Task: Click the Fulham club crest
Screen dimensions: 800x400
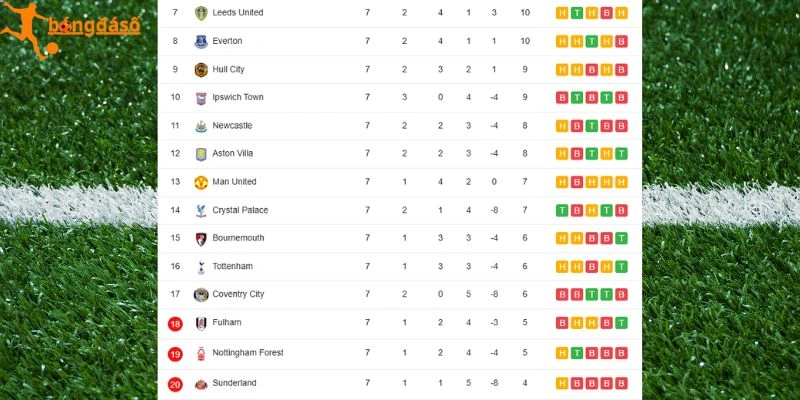Action: coord(201,323)
